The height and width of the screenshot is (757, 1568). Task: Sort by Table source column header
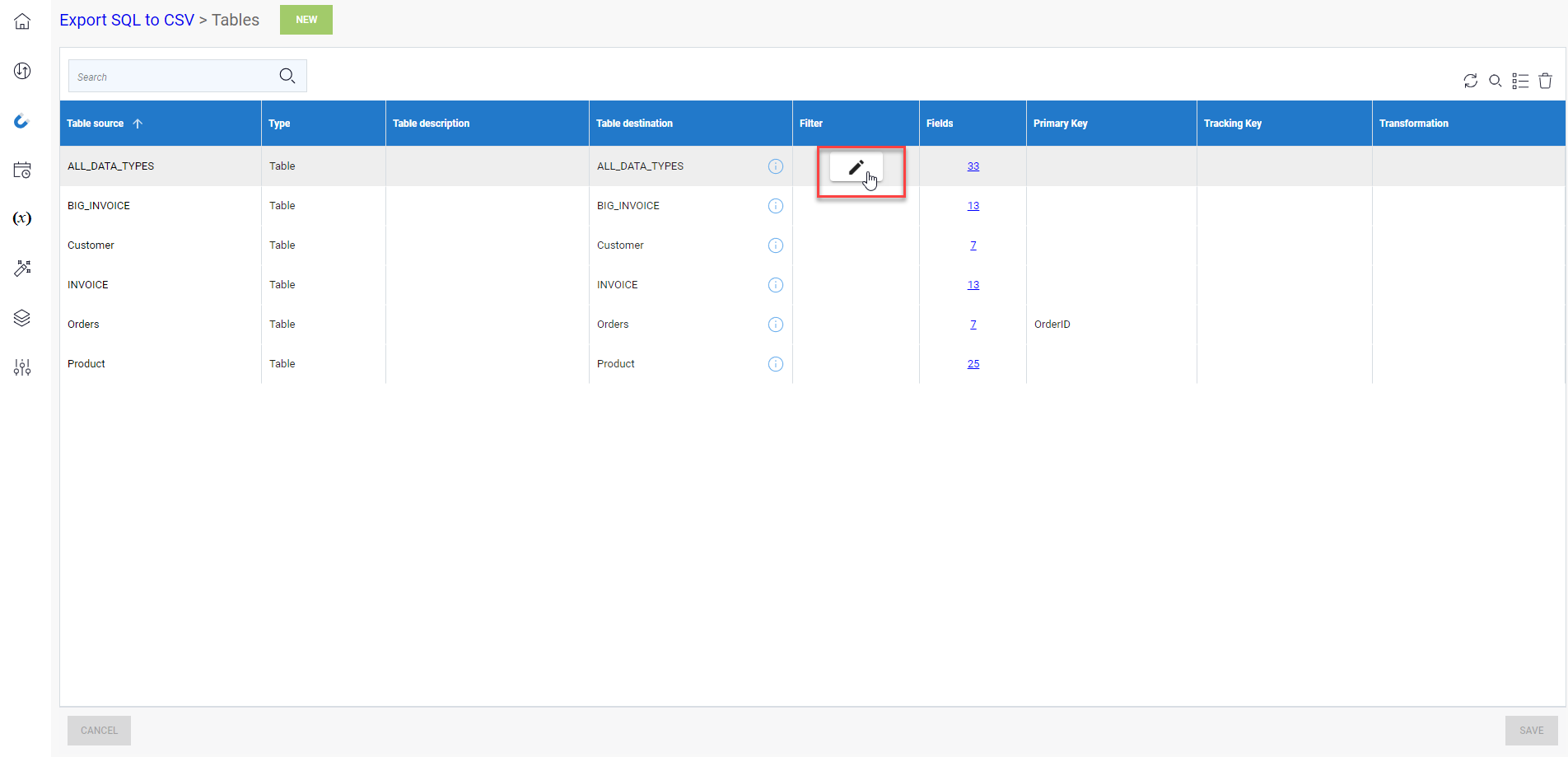(96, 124)
